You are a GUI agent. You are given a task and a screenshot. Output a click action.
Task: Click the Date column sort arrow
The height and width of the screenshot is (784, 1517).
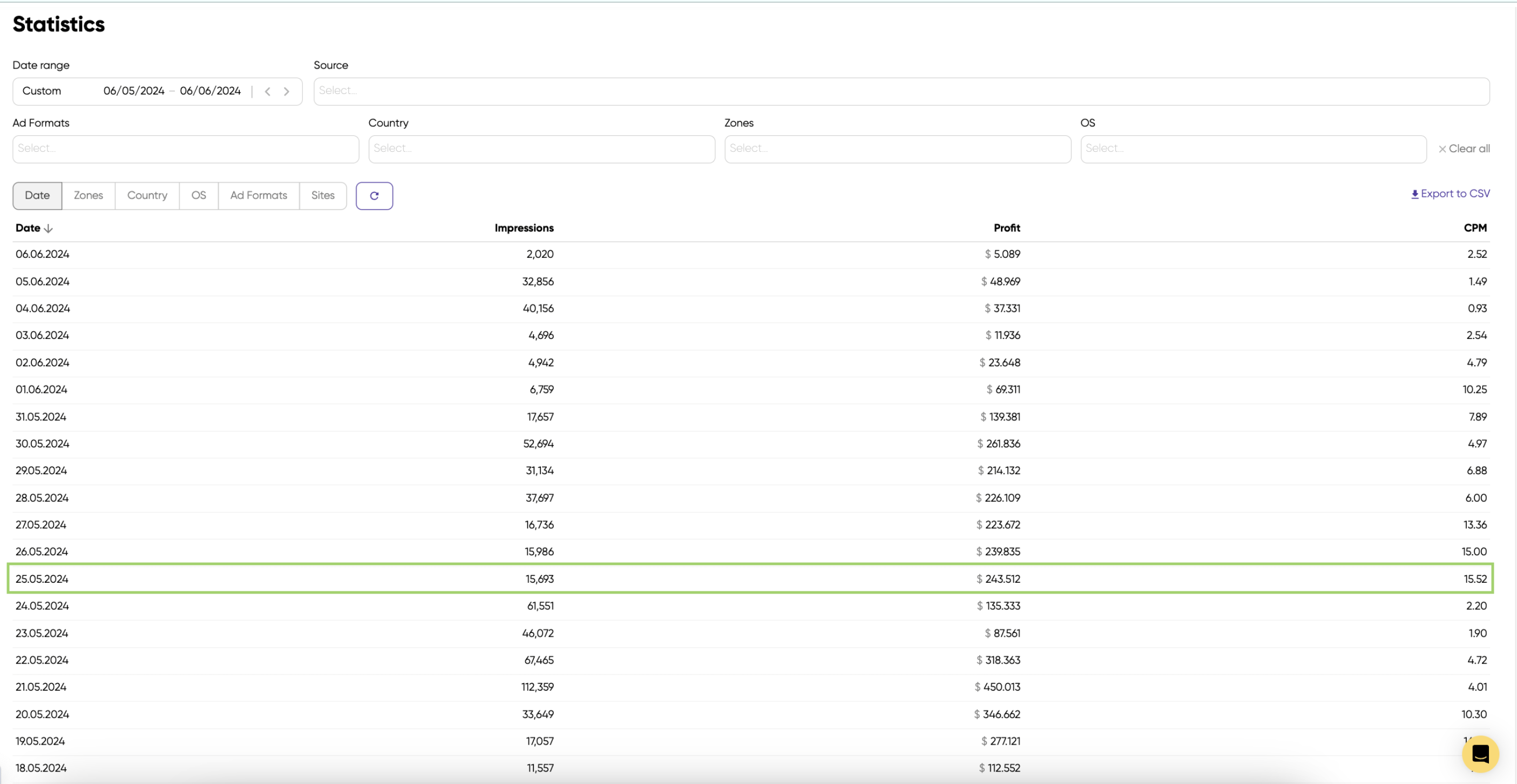click(x=48, y=228)
